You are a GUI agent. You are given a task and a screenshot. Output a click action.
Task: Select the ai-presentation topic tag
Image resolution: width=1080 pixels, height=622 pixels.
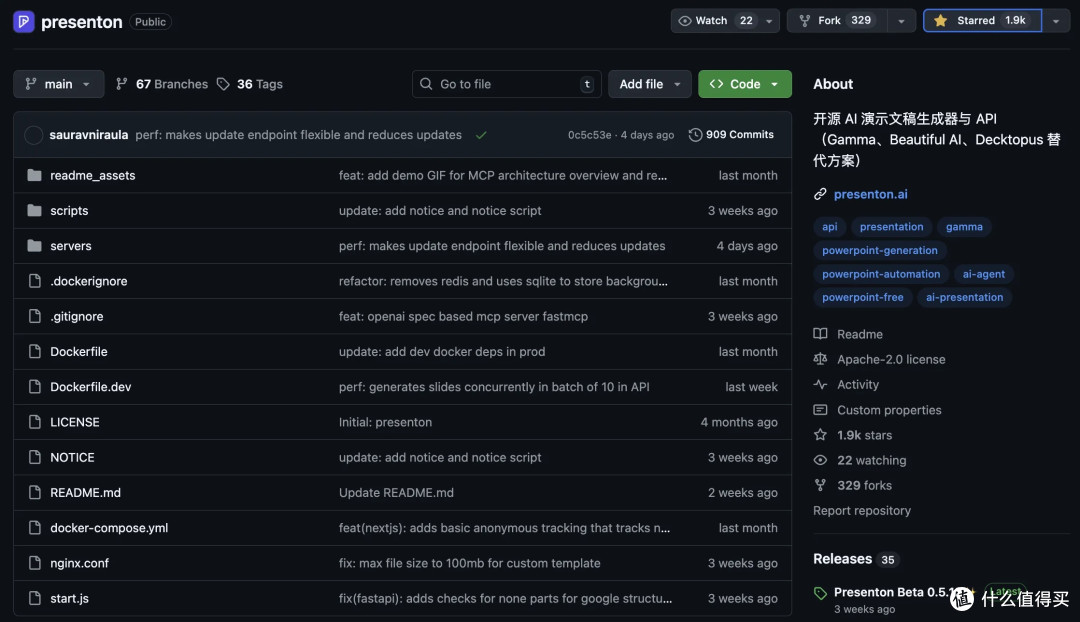coord(964,298)
